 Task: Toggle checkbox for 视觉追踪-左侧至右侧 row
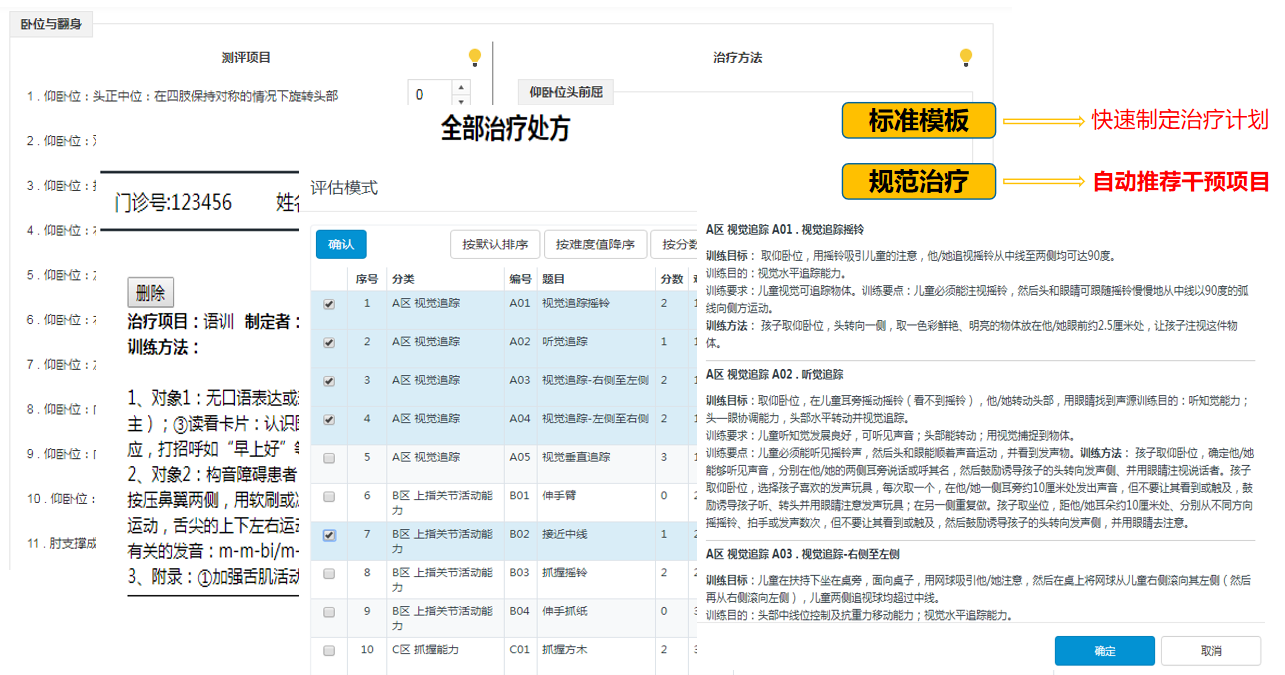[329, 419]
